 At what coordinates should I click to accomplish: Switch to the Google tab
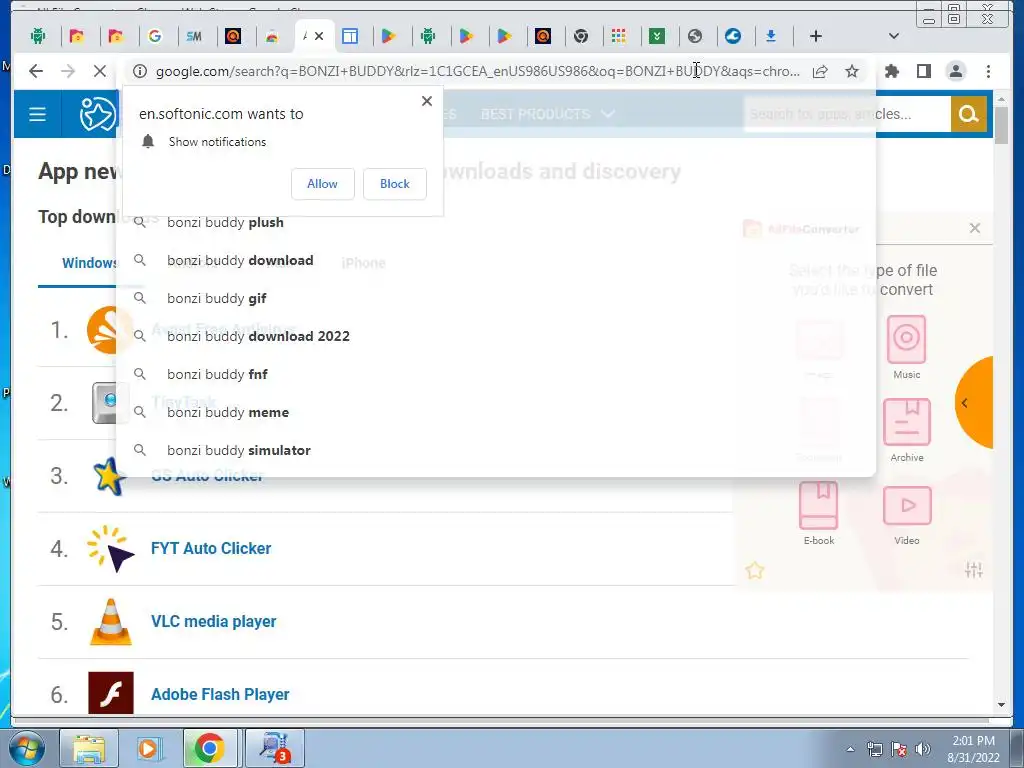tap(155, 36)
